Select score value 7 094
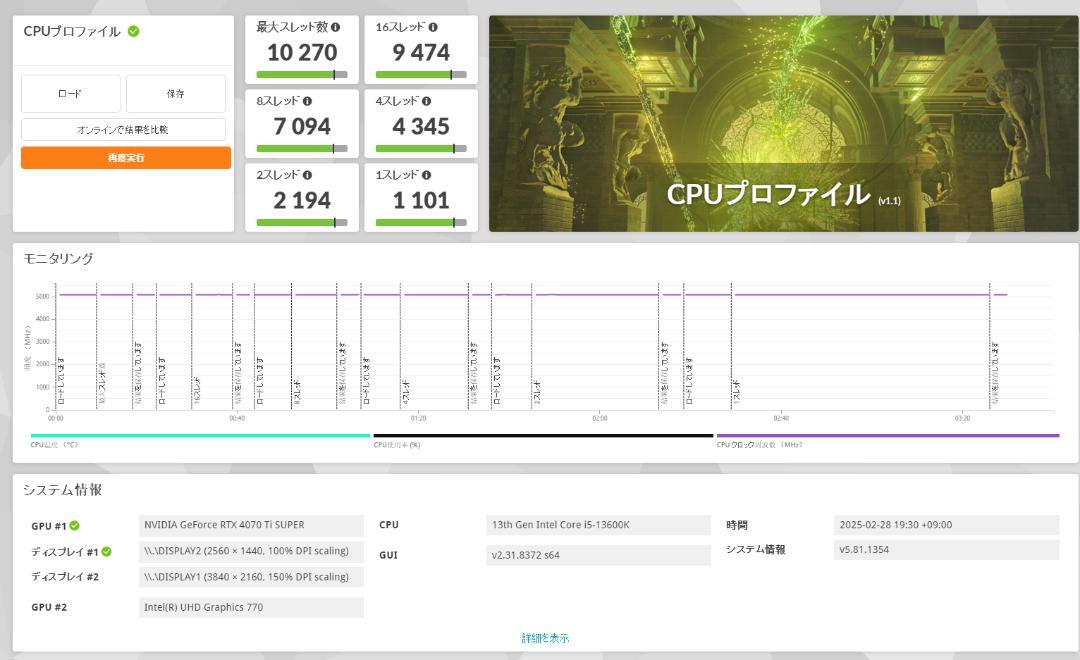This screenshot has height=660, width=1080. click(x=302, y=126)
